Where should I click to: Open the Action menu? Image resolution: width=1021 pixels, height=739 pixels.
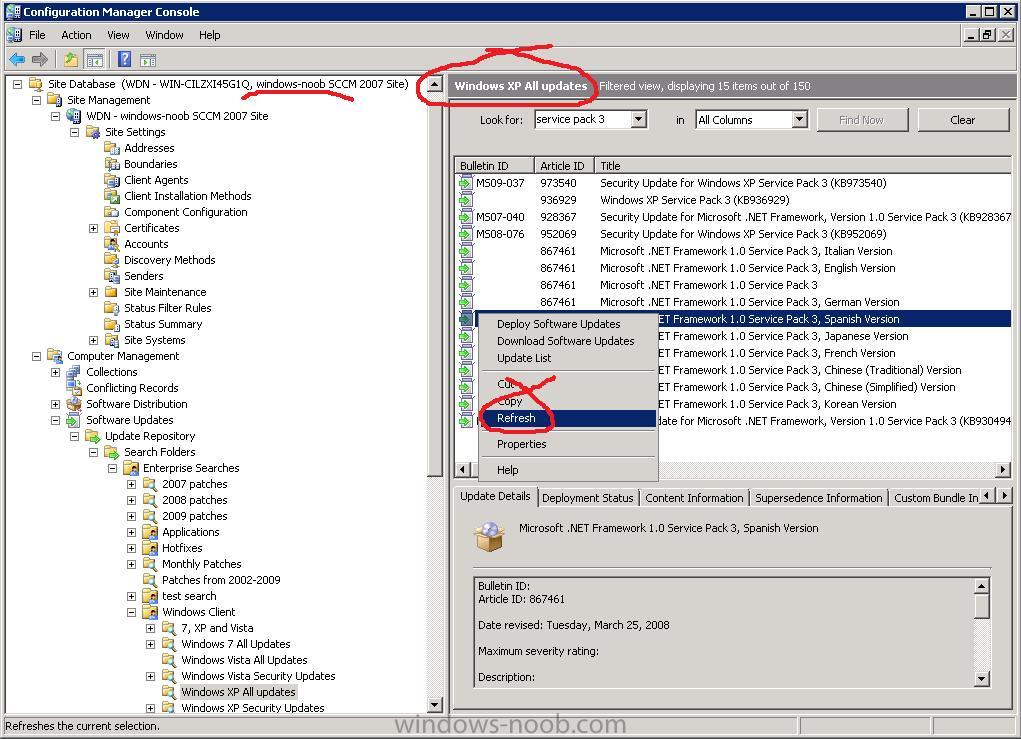tap(76, 35)
